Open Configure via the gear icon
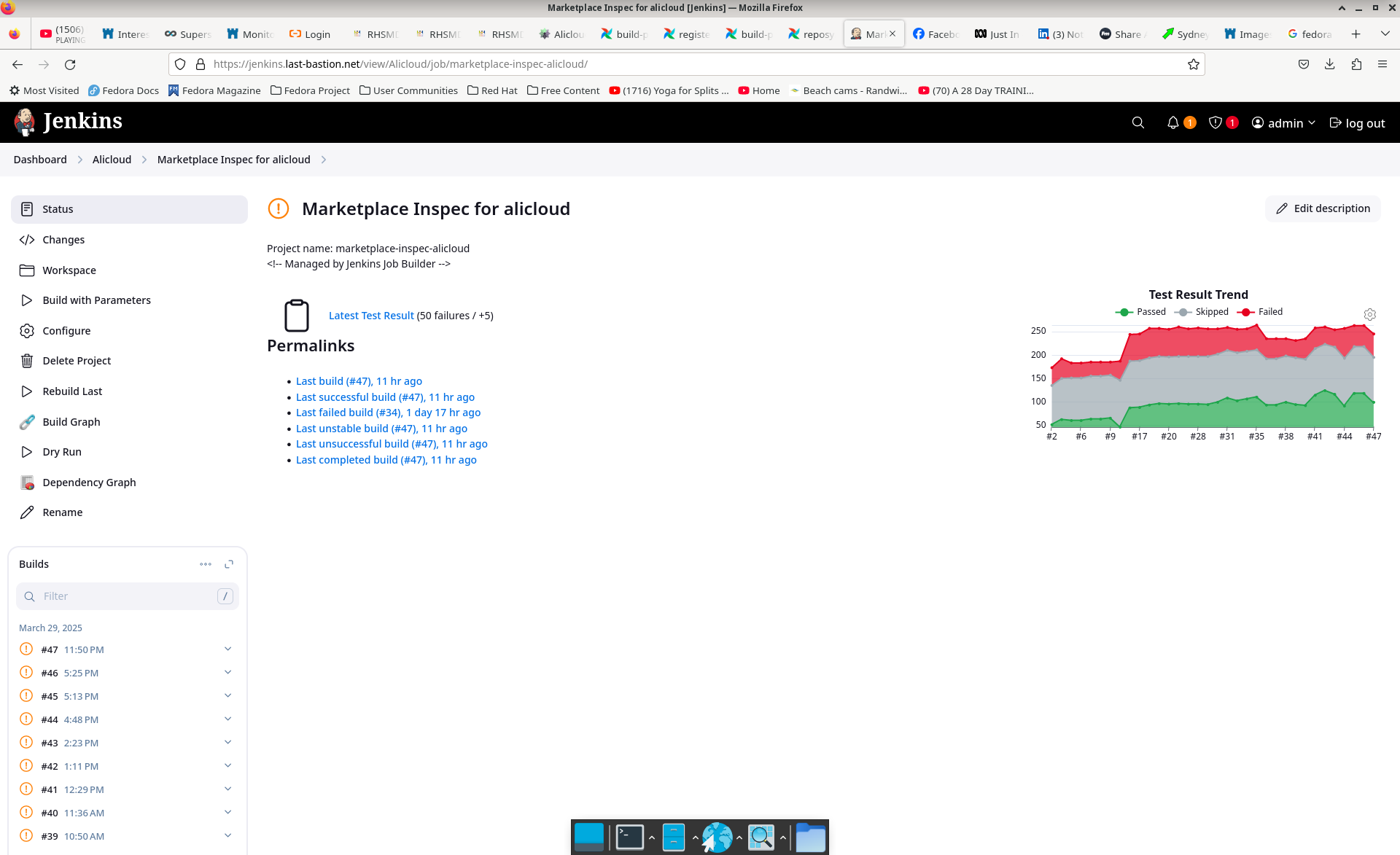 (x=27, y=330)
